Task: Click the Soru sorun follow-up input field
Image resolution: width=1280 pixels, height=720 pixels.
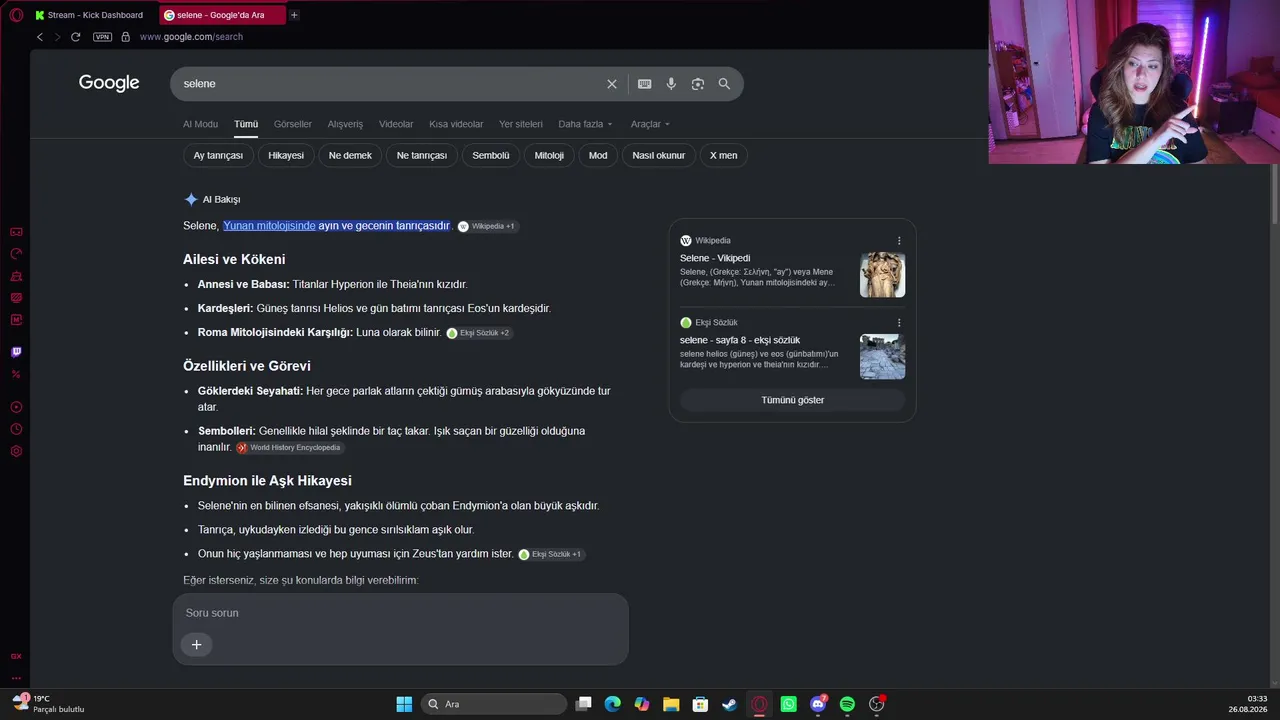Action: pos(400,613)
